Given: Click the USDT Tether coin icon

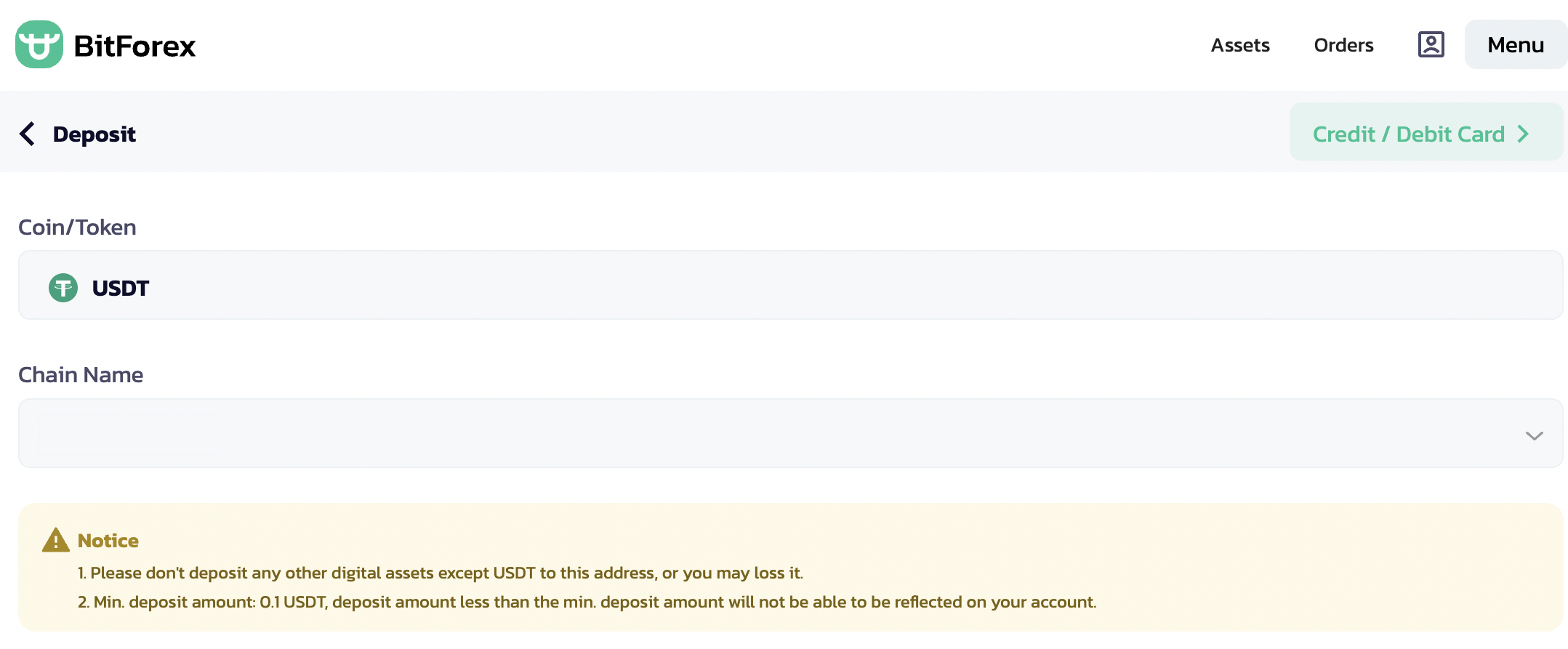Looking at the screenshot, I should [63, 288].
